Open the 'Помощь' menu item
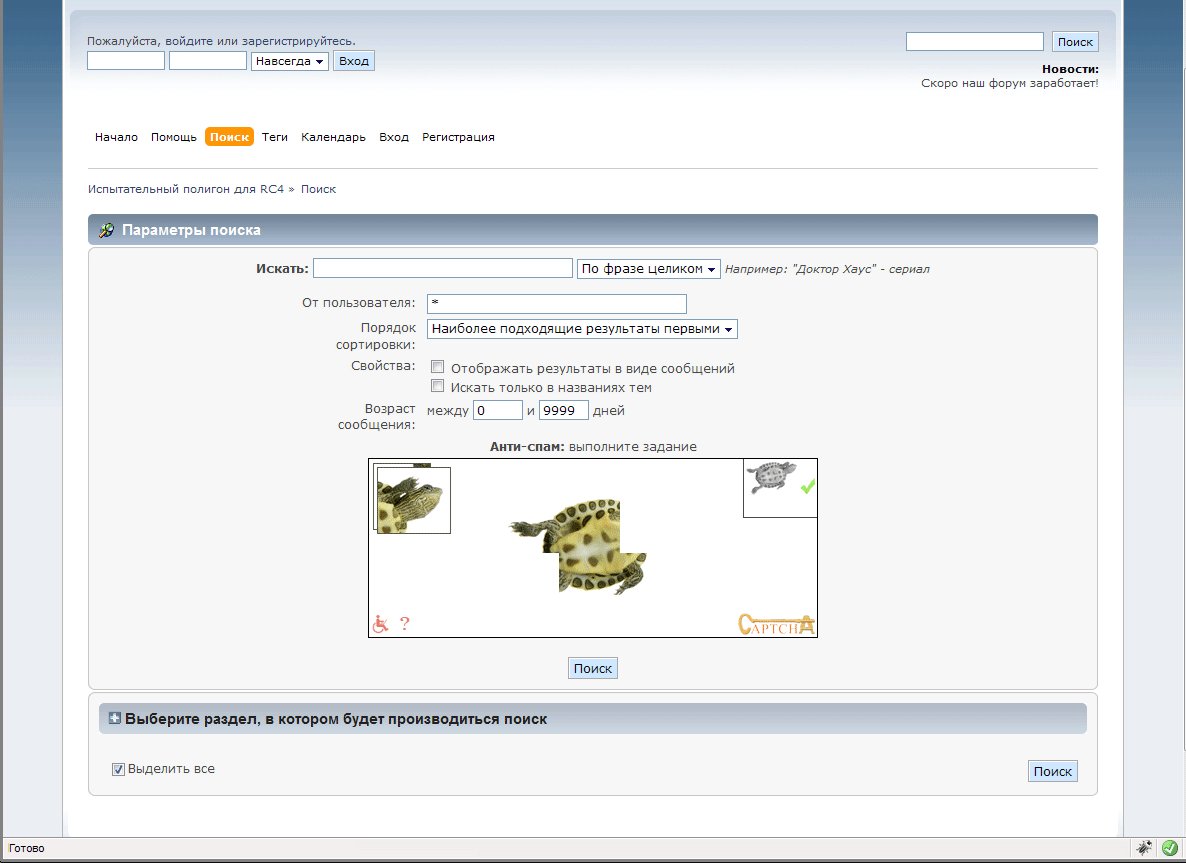The image size is (1186, 863). click(x=173, y=137)
